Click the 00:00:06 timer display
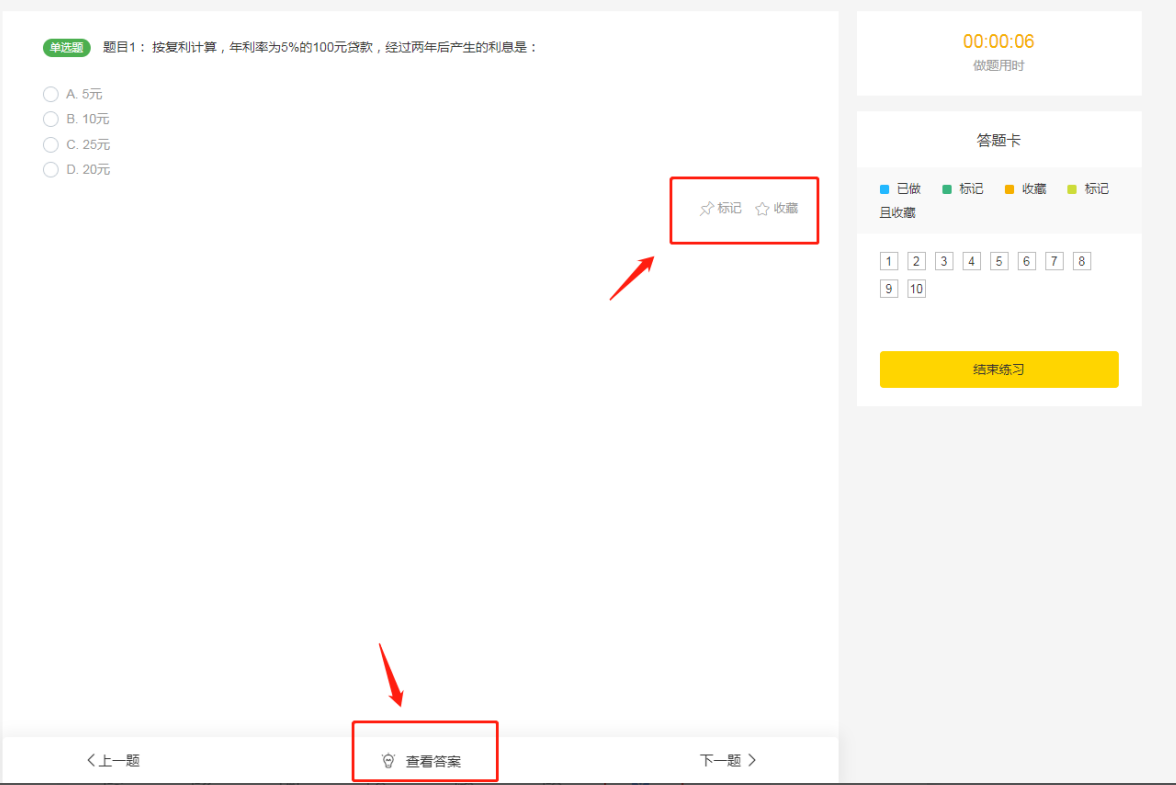This screenshot has height=785, width=1176. (998, 42)
